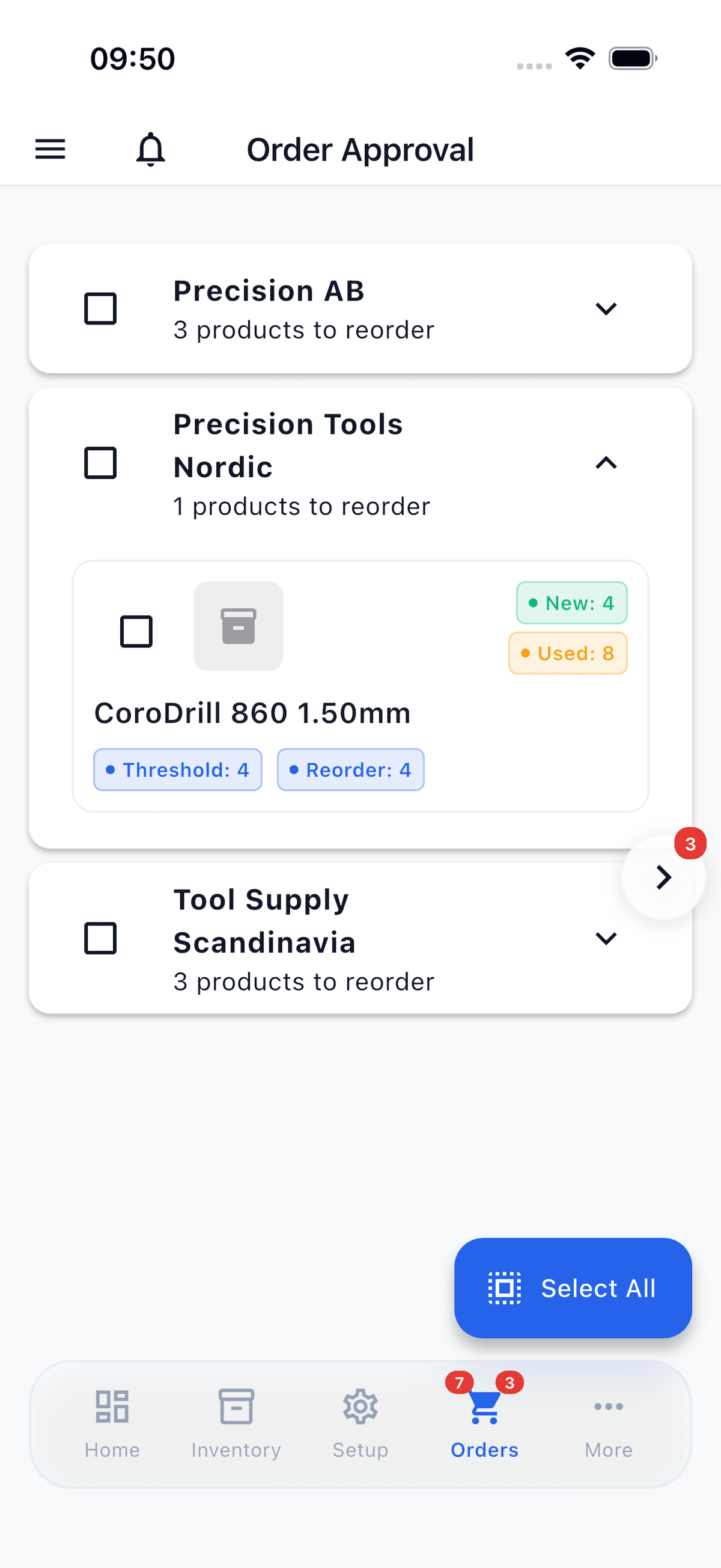Image resolution: width=721 pixels, height=1568 pixels.
Task: Go to the Inventory tab
Action: click(x=236, y=1425)
